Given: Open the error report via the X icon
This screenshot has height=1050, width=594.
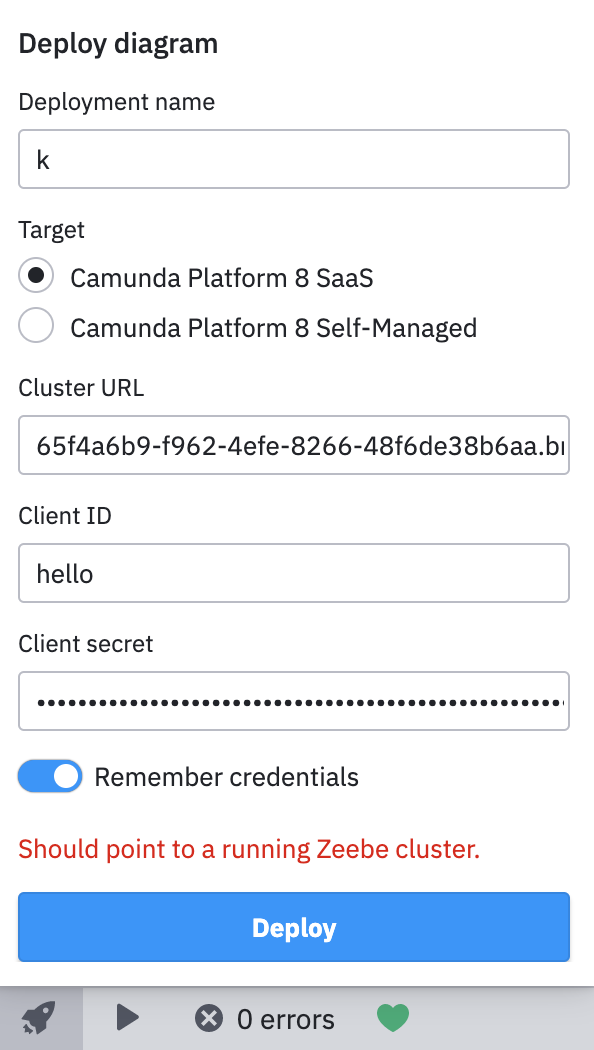Looking at the screenshot, I should 210,1018.
